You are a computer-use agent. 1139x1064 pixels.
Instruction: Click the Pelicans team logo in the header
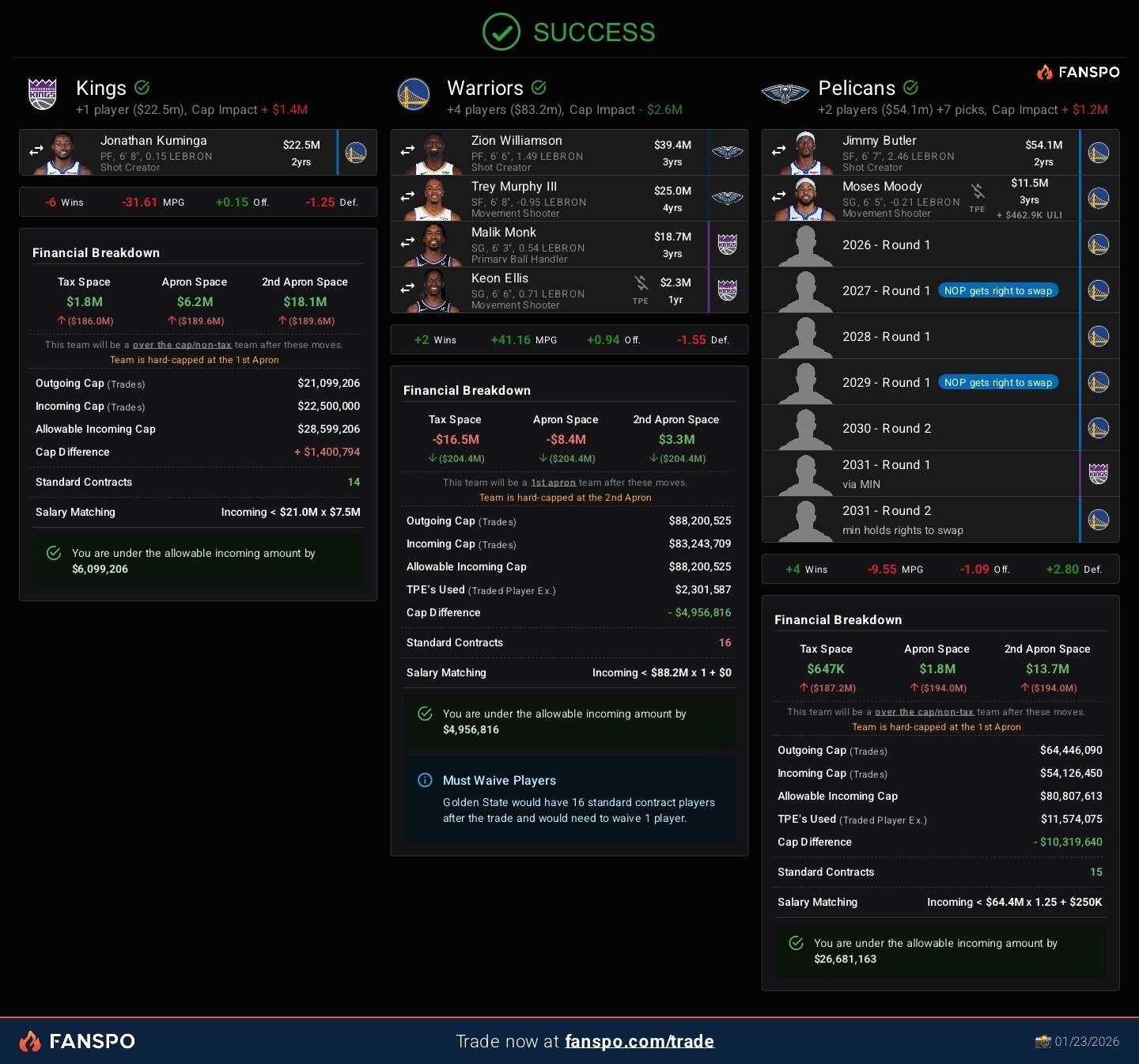785,94
